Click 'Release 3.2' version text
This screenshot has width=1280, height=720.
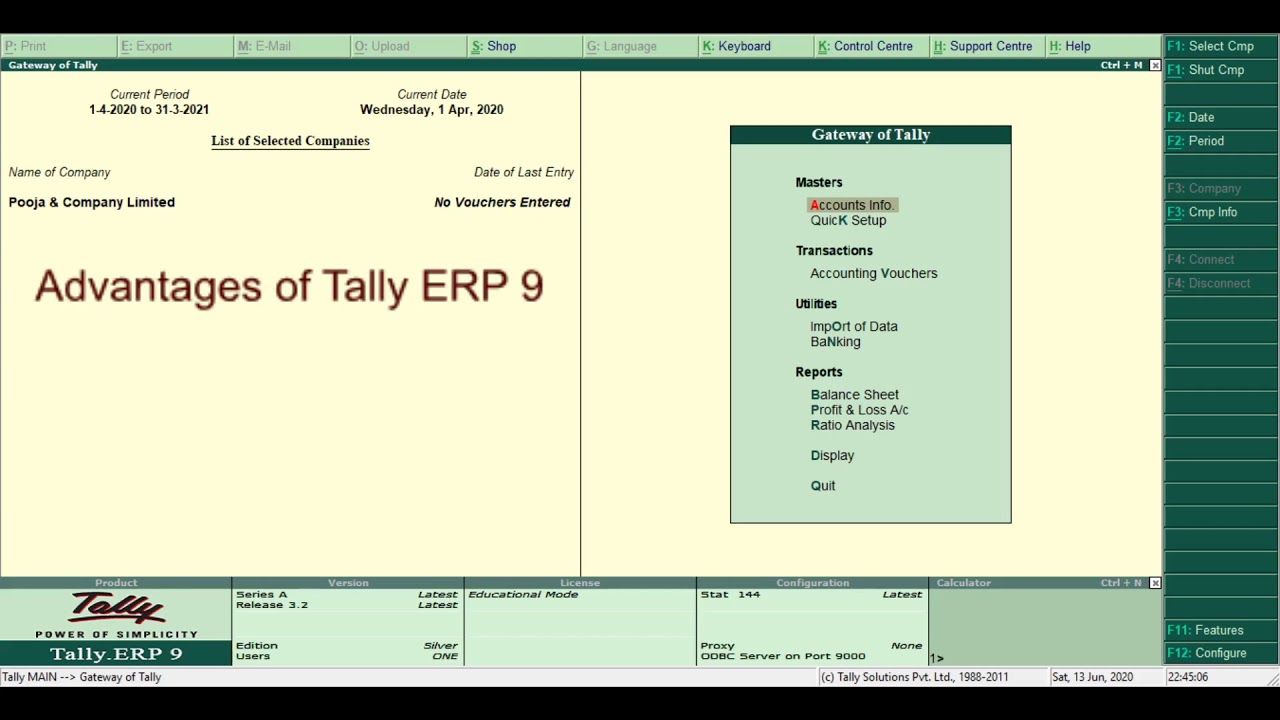pos(272,605)
